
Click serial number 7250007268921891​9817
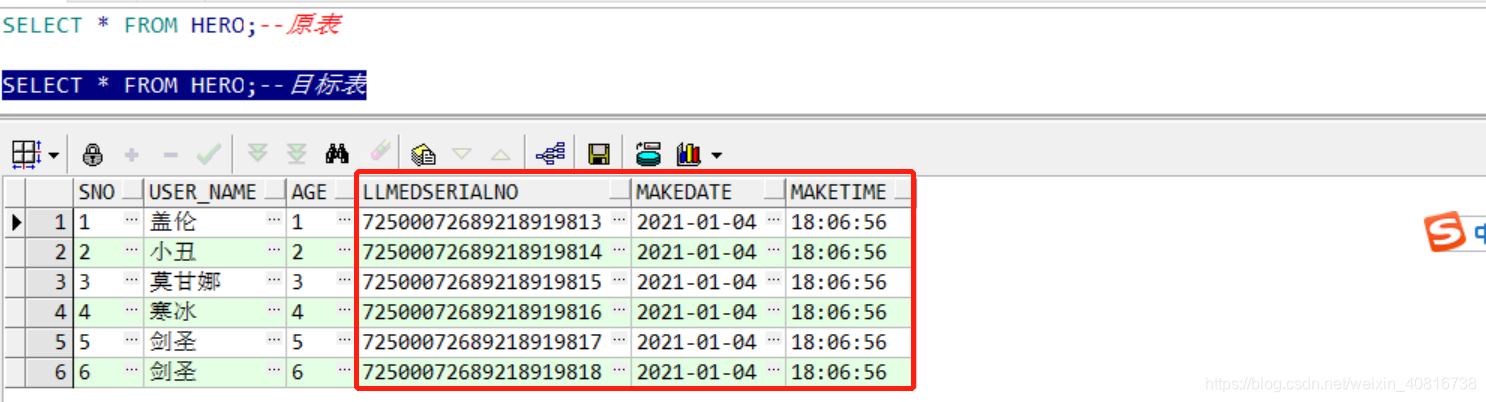[x=483, y=342]
